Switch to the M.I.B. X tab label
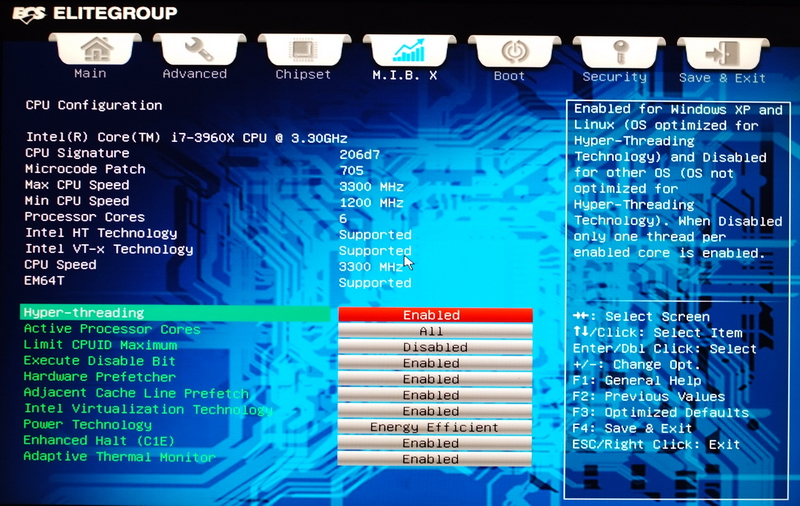Image resolution: width=800 pixels, height=506 pixels. tap(405, 75)
